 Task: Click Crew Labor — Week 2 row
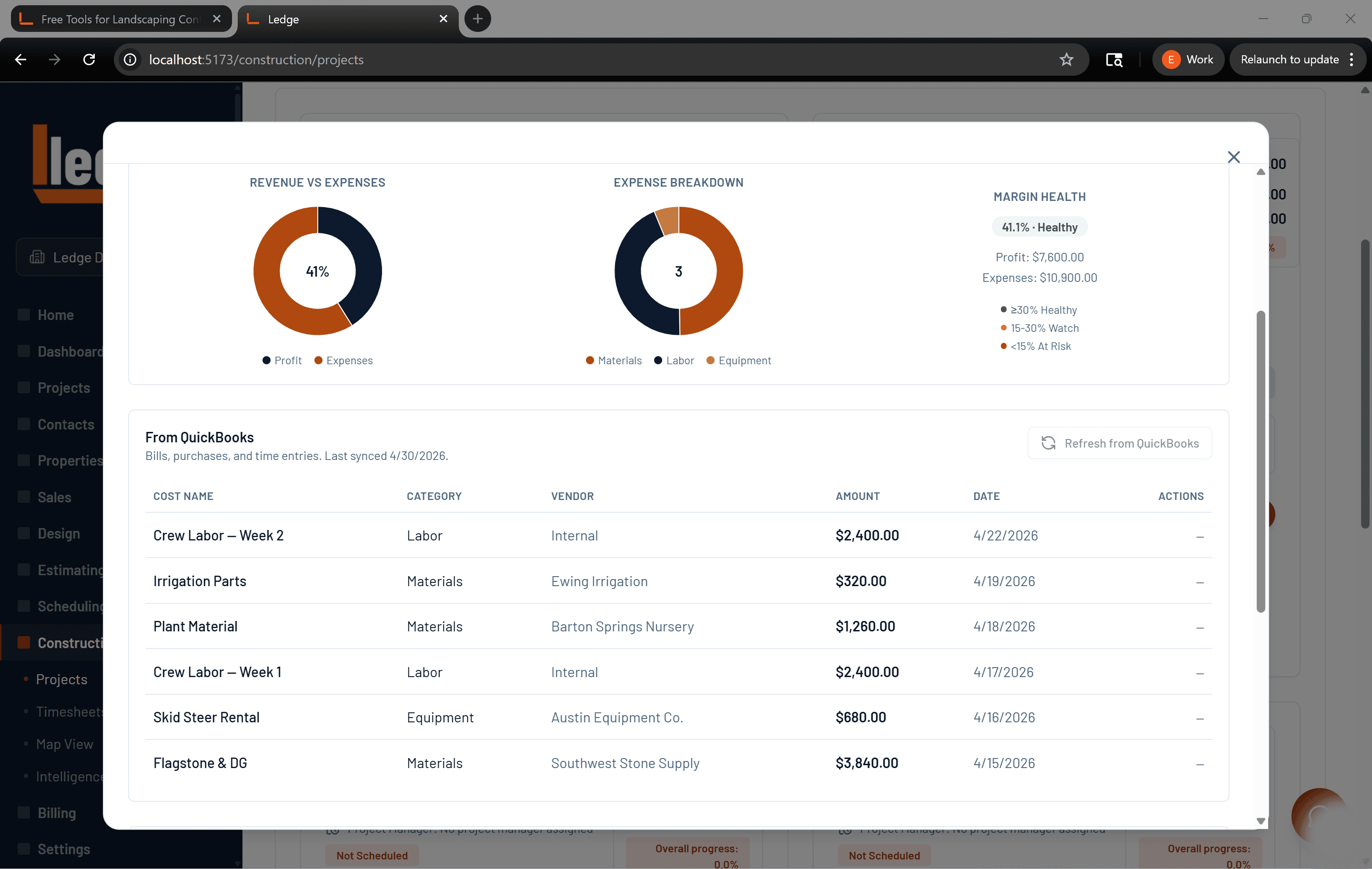[678, 535]
